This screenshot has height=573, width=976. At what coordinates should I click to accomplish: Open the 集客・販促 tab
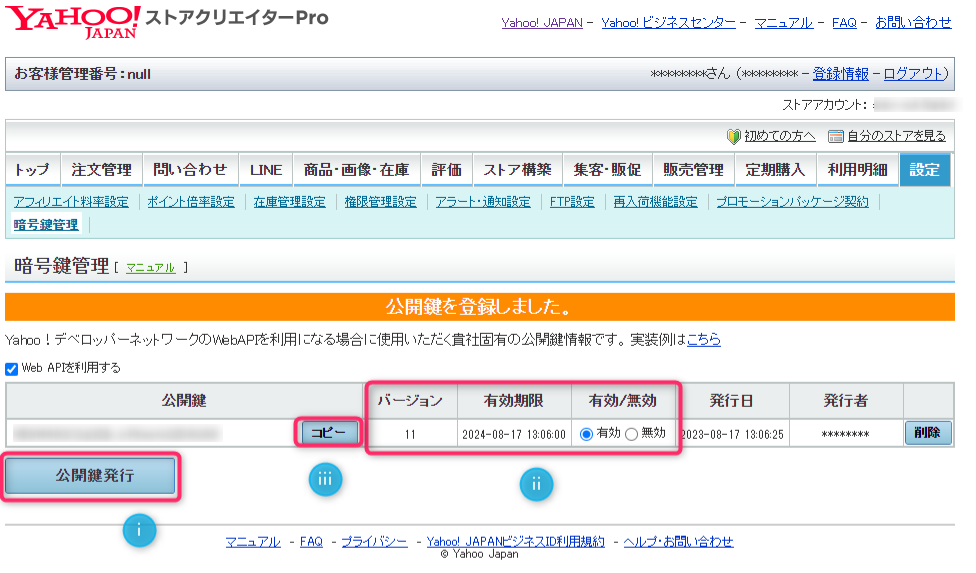607,170
